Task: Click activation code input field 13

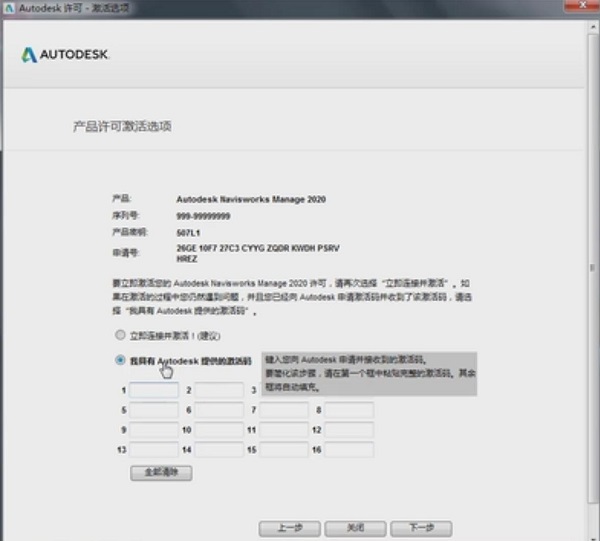Action: point(154,450)
